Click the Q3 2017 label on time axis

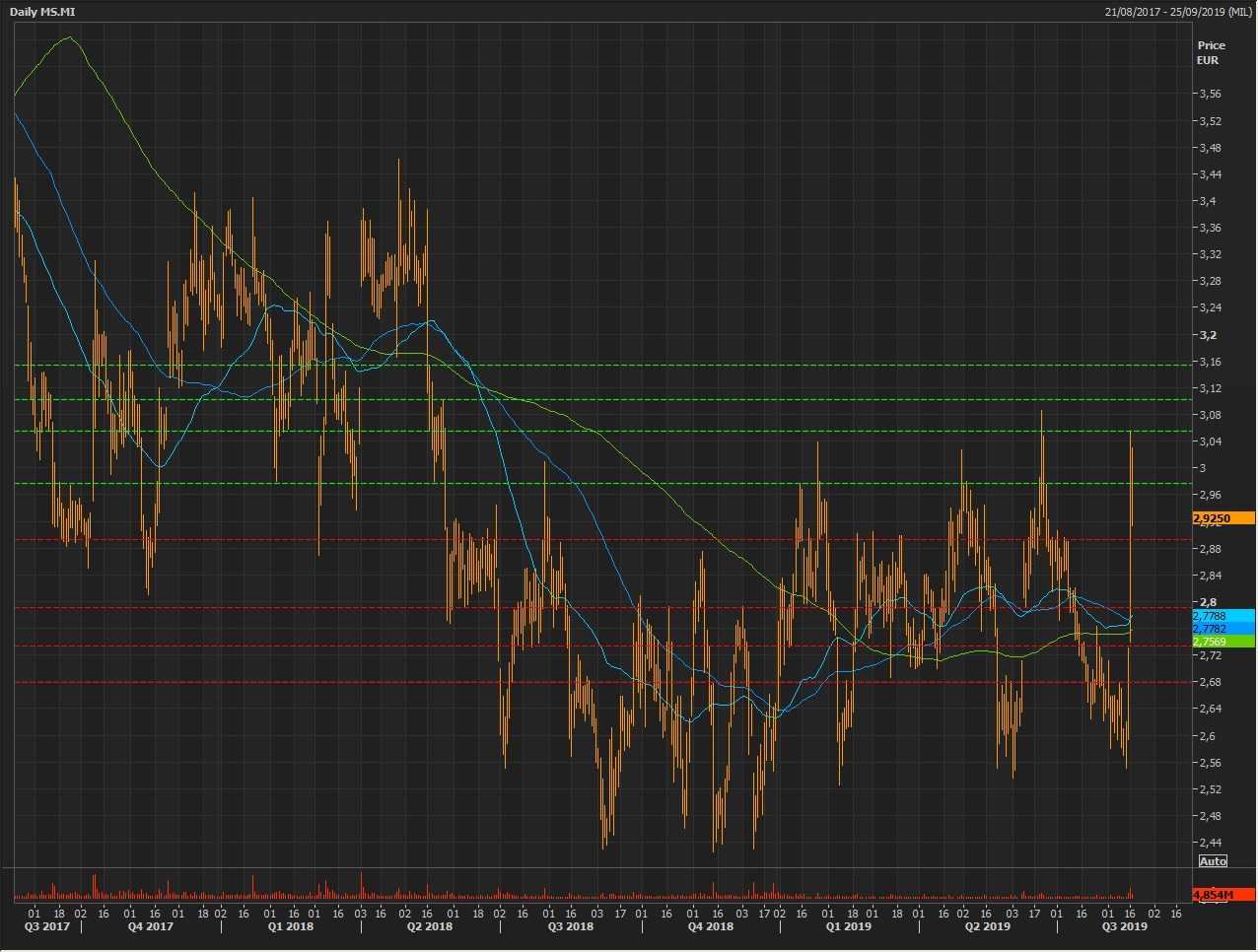point(47,926)
